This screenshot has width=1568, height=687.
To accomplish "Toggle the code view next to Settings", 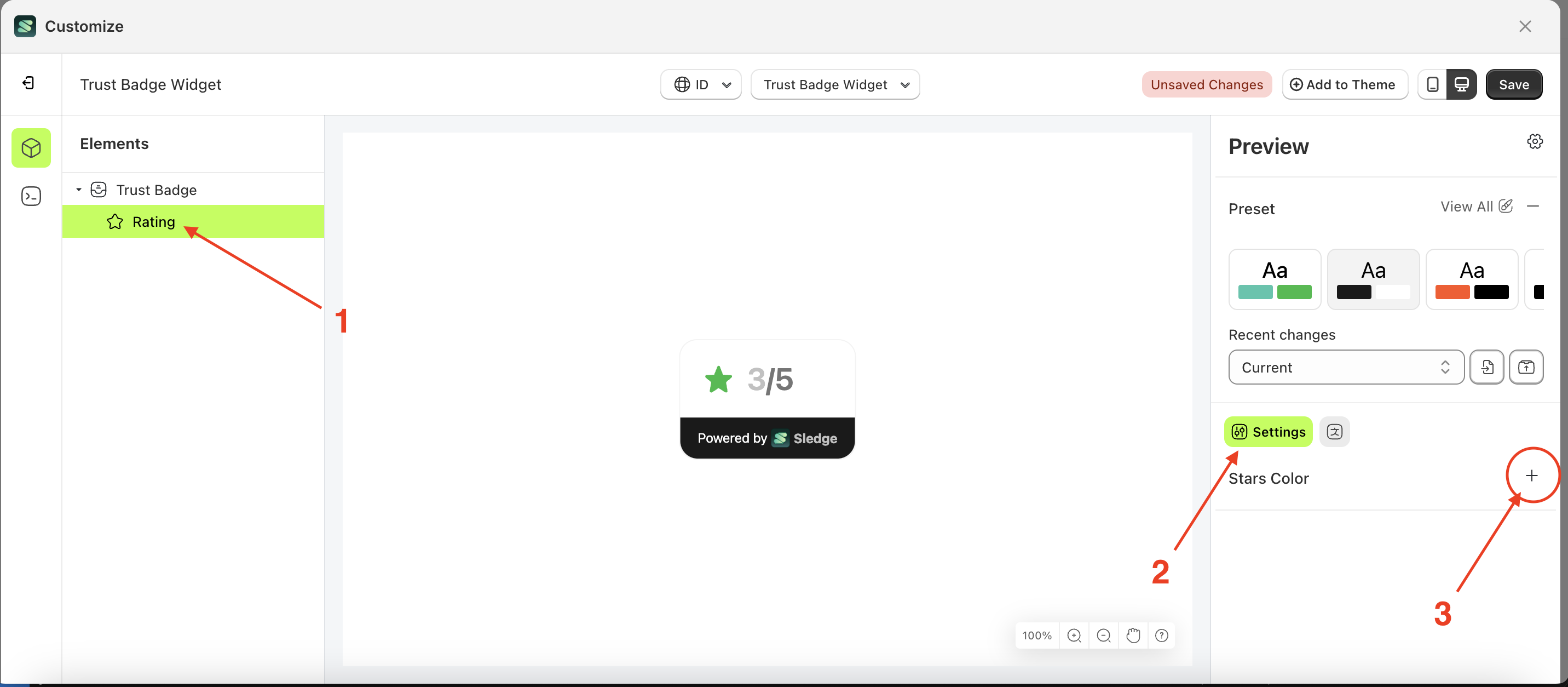I will tap(1335, 431).
